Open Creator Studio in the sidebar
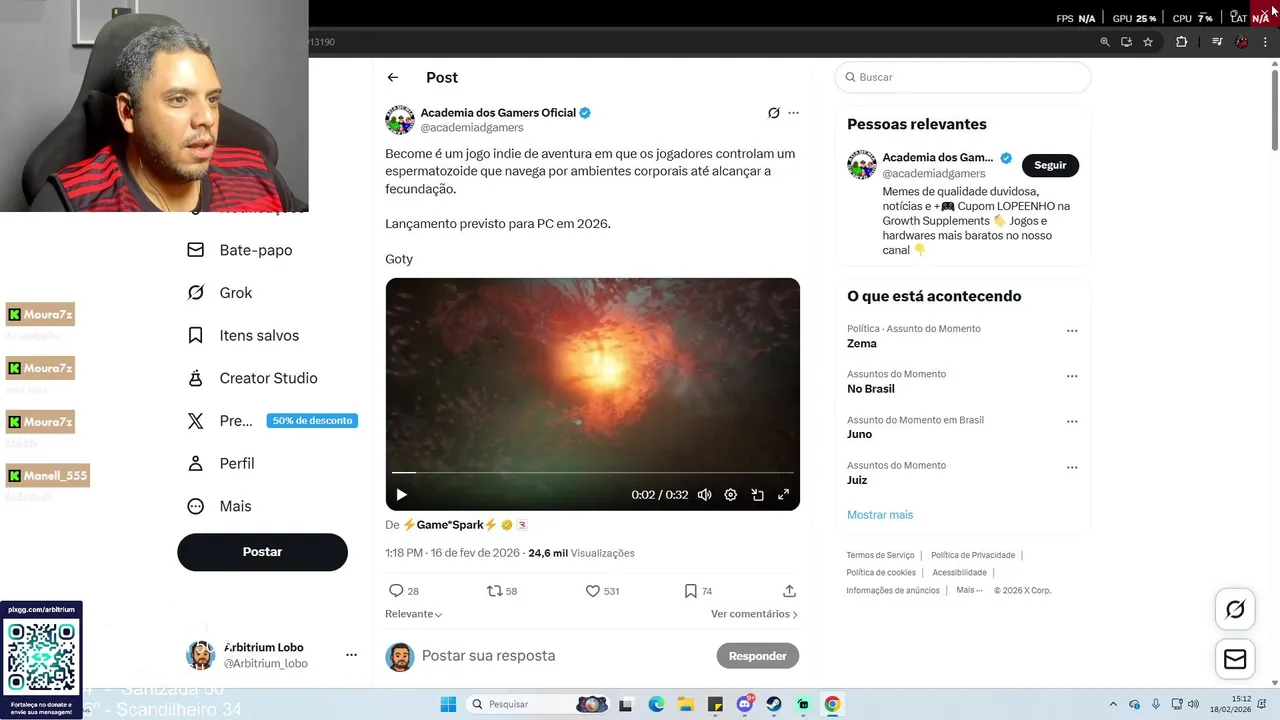Screen dimensions: 1280x720 [252, 378]
